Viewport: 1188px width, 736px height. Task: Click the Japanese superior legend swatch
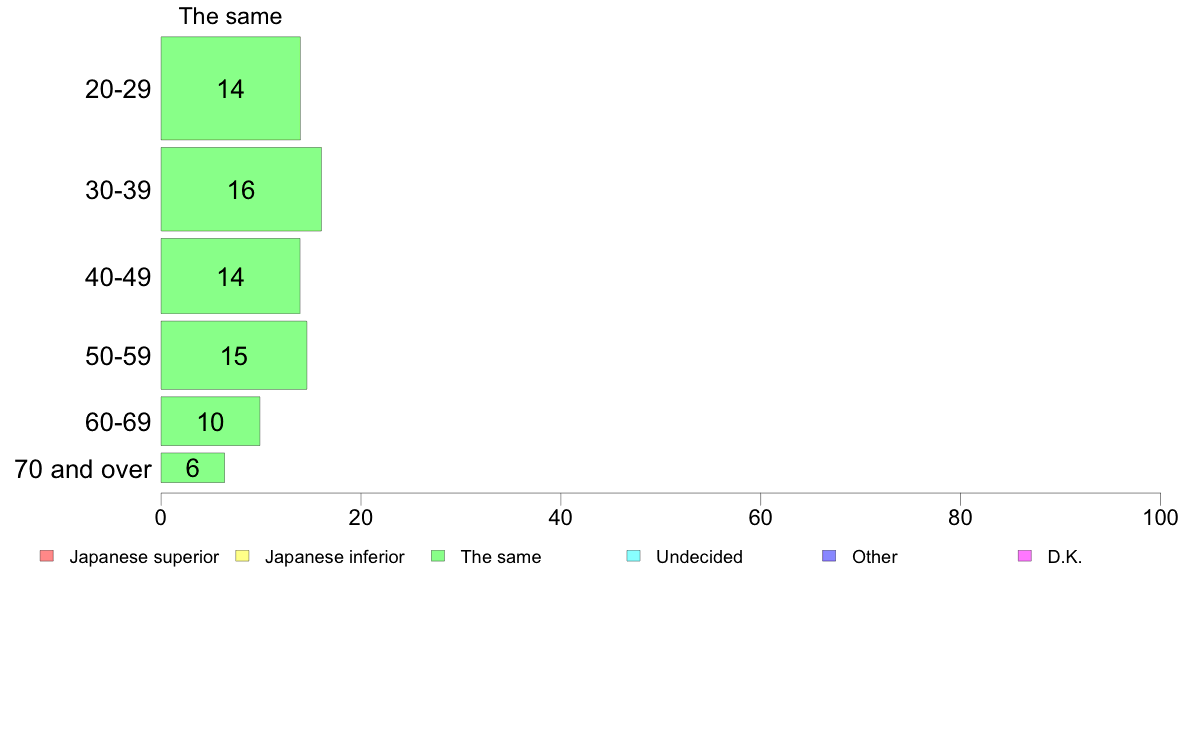(x=47, y=556)
